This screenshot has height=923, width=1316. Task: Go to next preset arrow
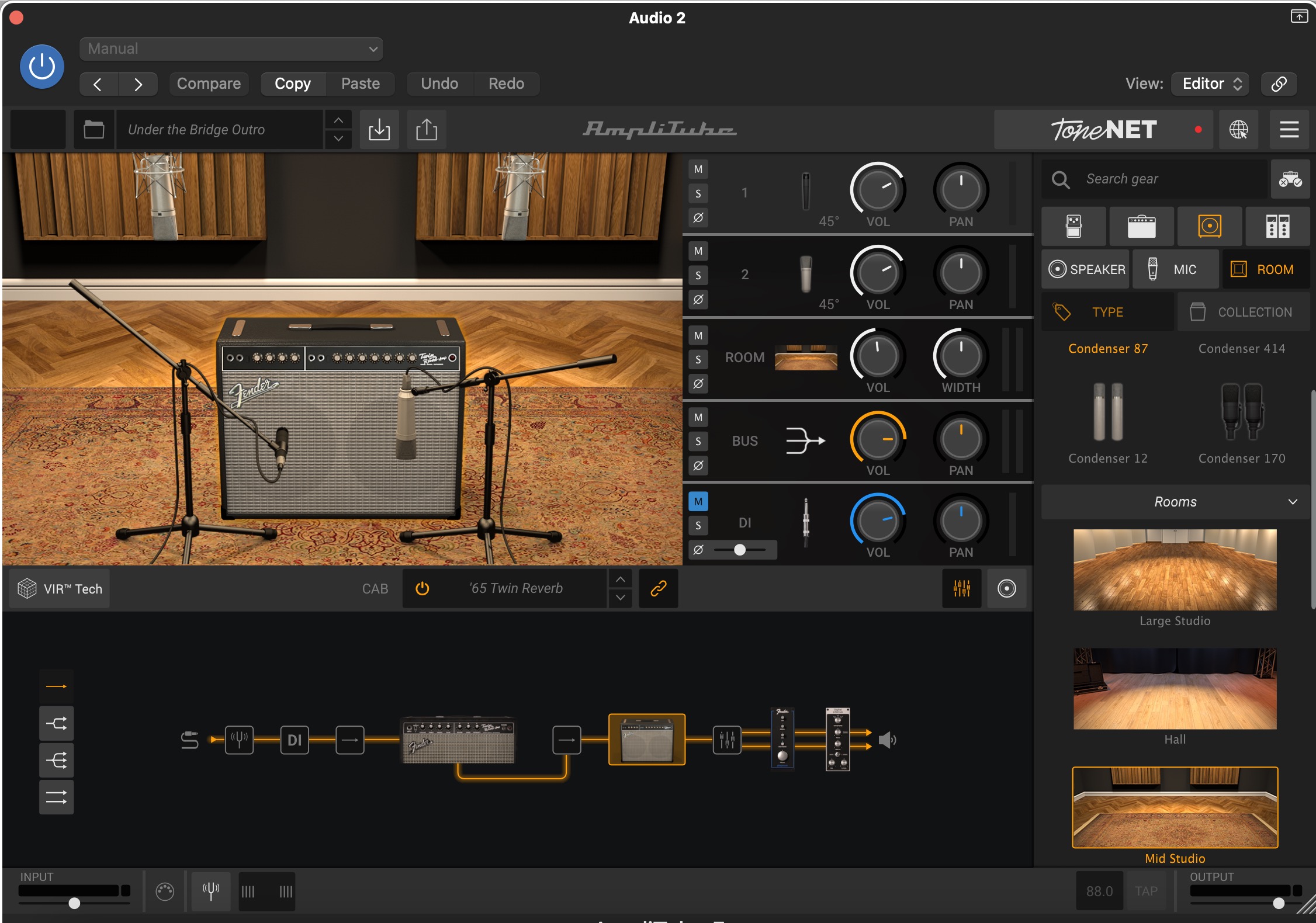pyautogui.click(x=138, y=84)
